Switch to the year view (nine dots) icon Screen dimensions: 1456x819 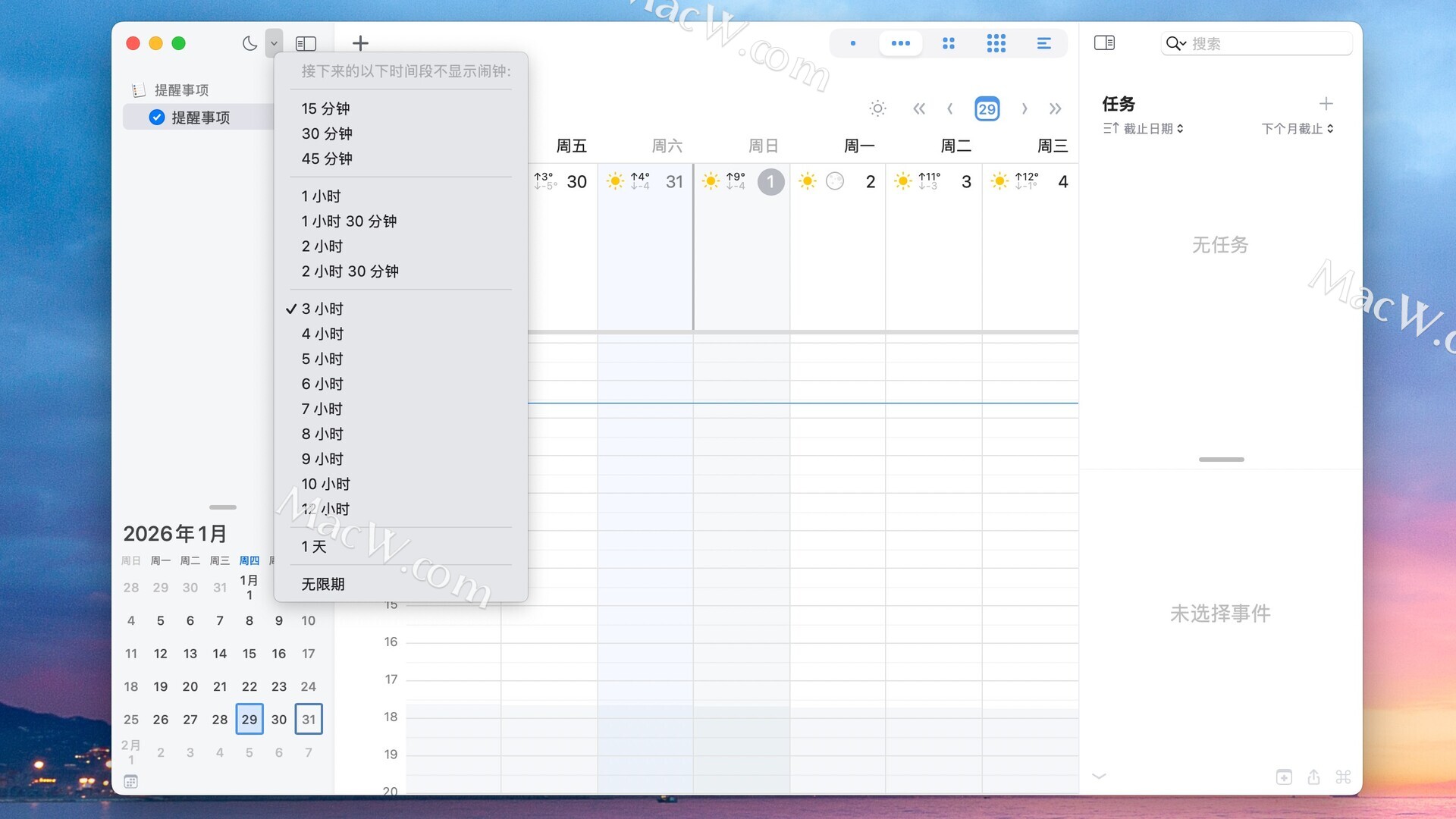click(996, 43)
